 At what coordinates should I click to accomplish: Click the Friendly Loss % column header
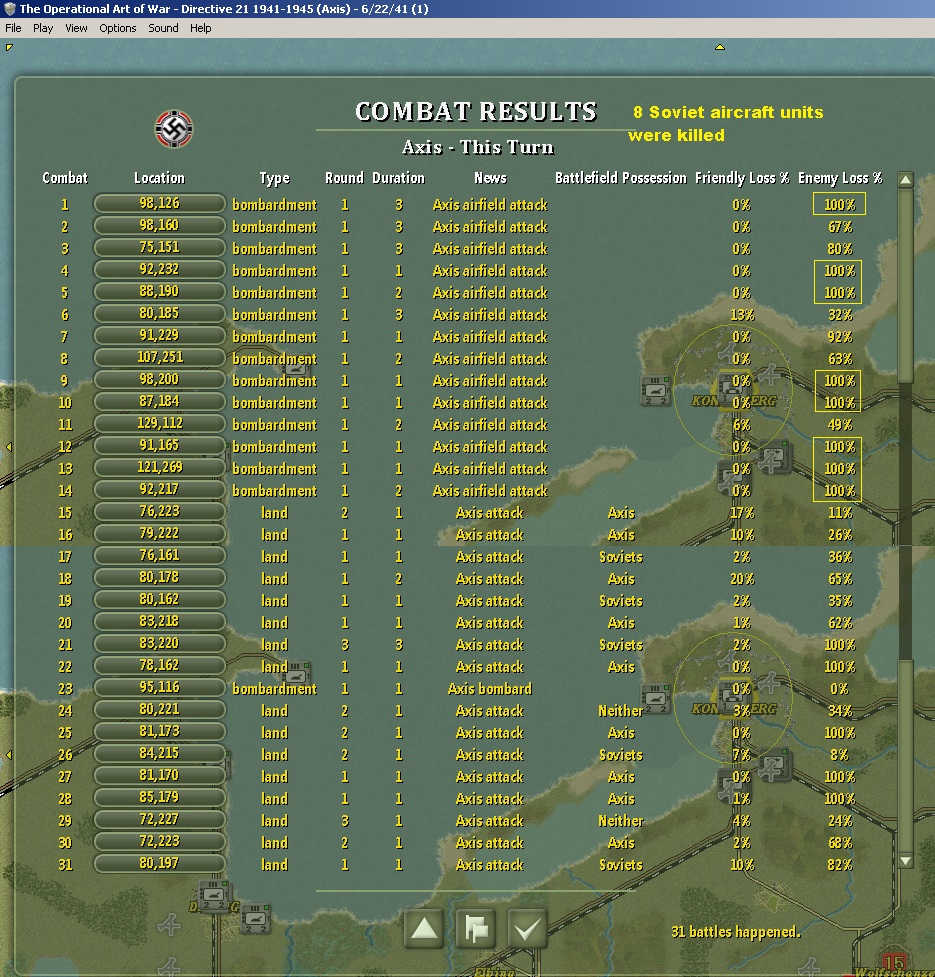tap(742, 178)
